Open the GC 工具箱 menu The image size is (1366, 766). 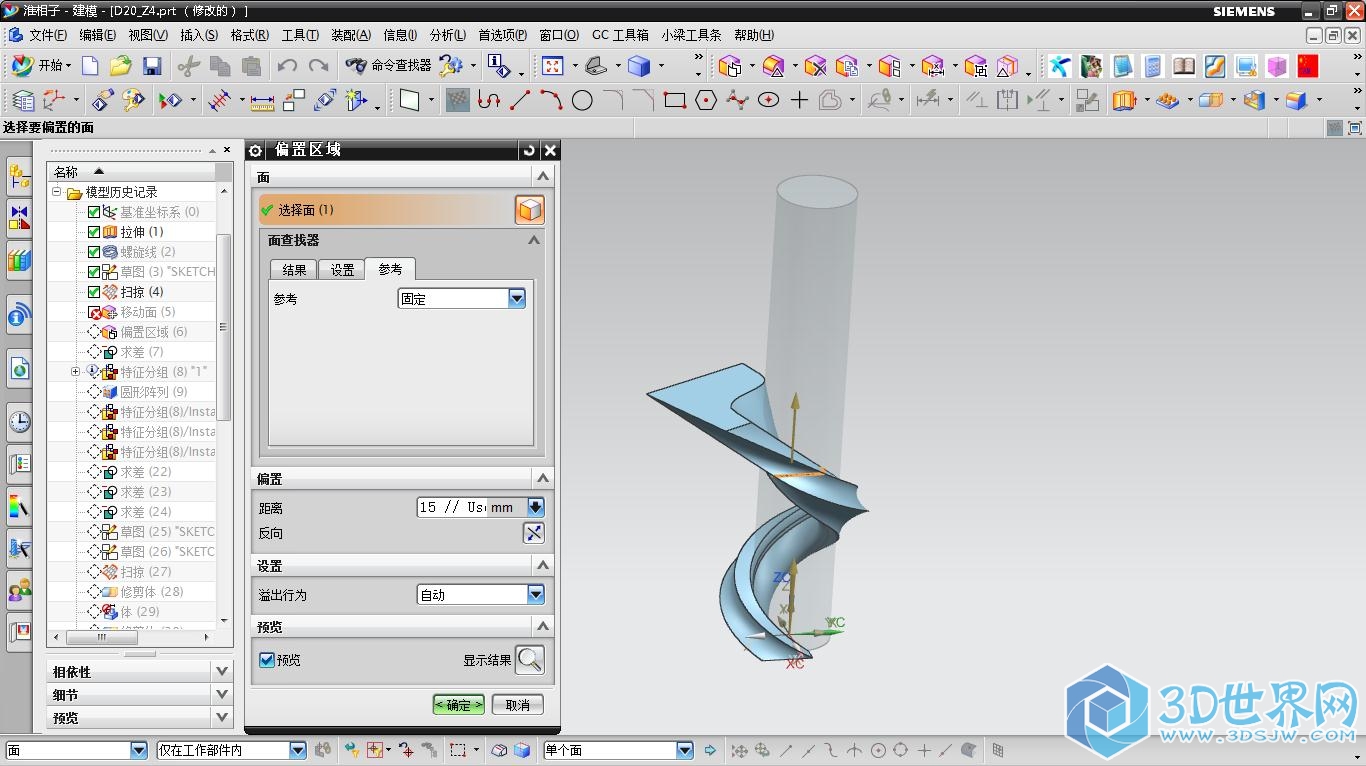620,35
